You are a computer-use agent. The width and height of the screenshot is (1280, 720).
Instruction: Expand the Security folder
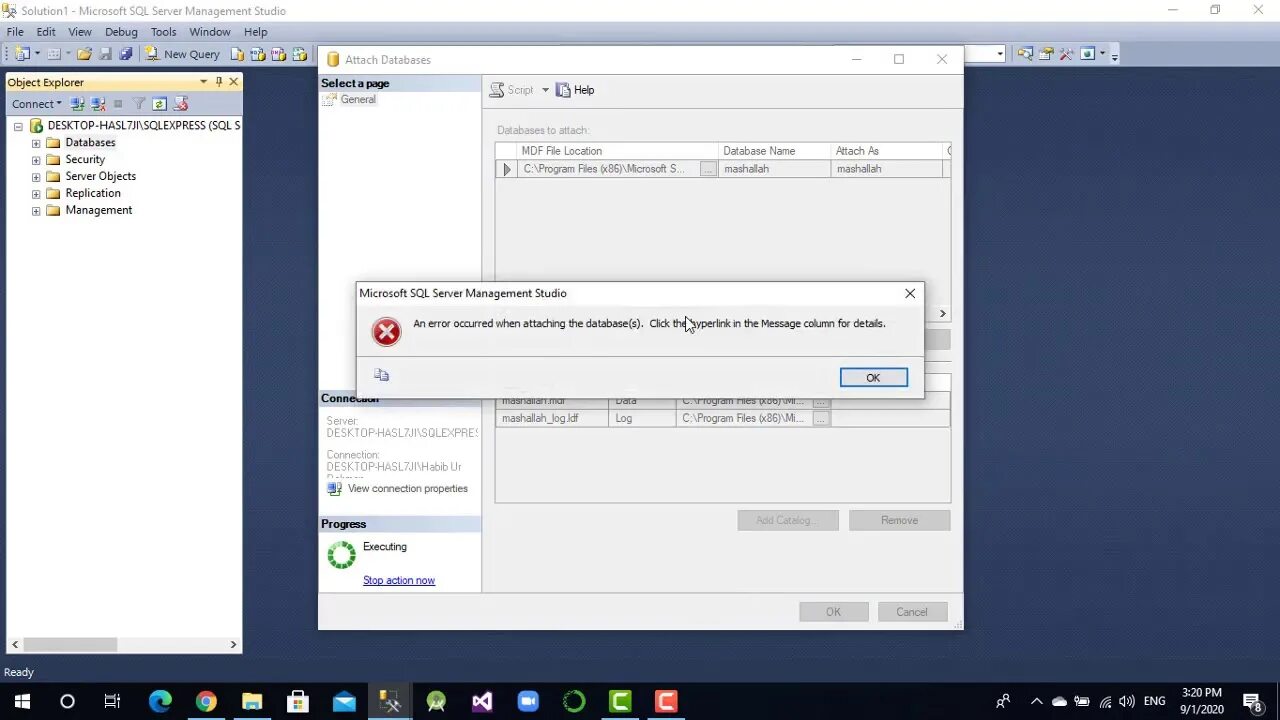tap(36, 160)
